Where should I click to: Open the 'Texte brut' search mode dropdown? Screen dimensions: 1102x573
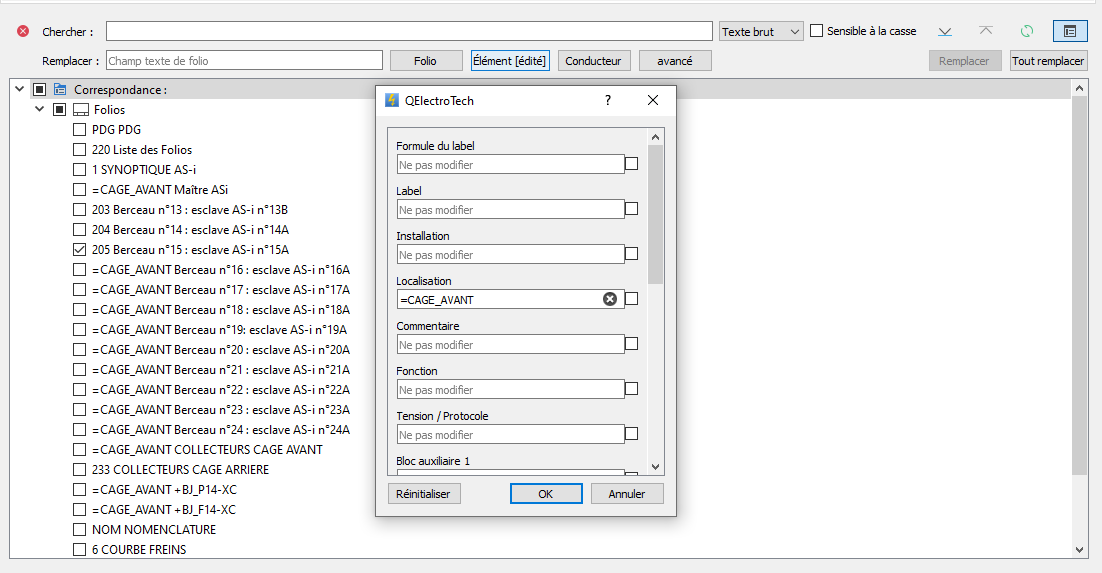761,31
